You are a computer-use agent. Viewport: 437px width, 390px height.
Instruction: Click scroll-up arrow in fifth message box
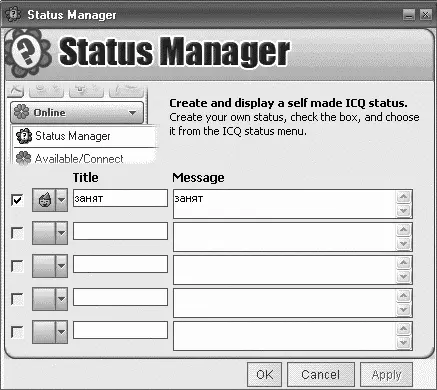click(403, 329)
